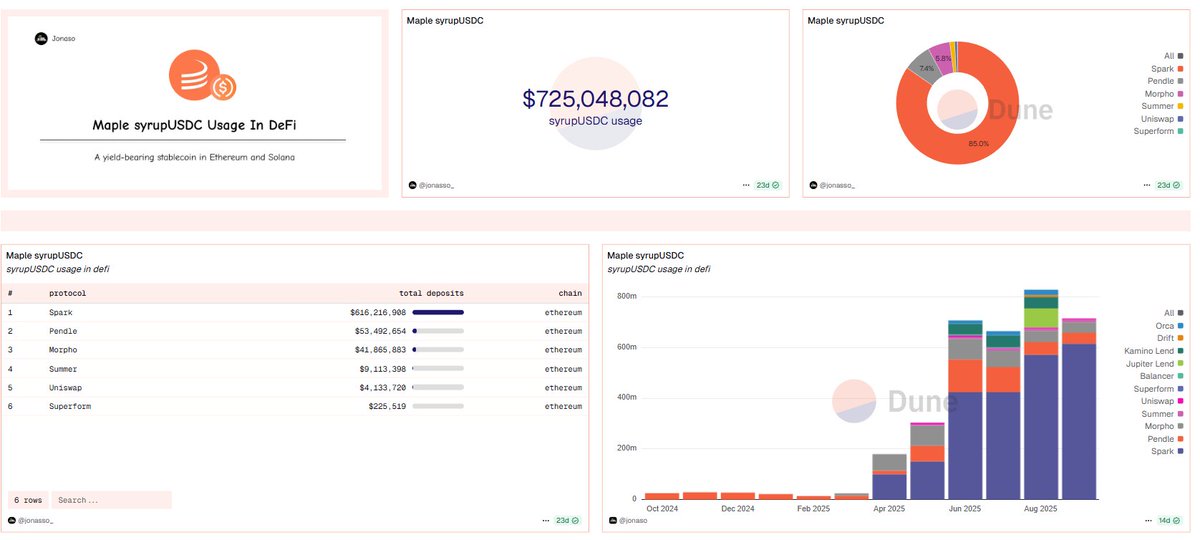
Task: Open the three-dot menu on the deposits table panel
Action: coord(546,520)
